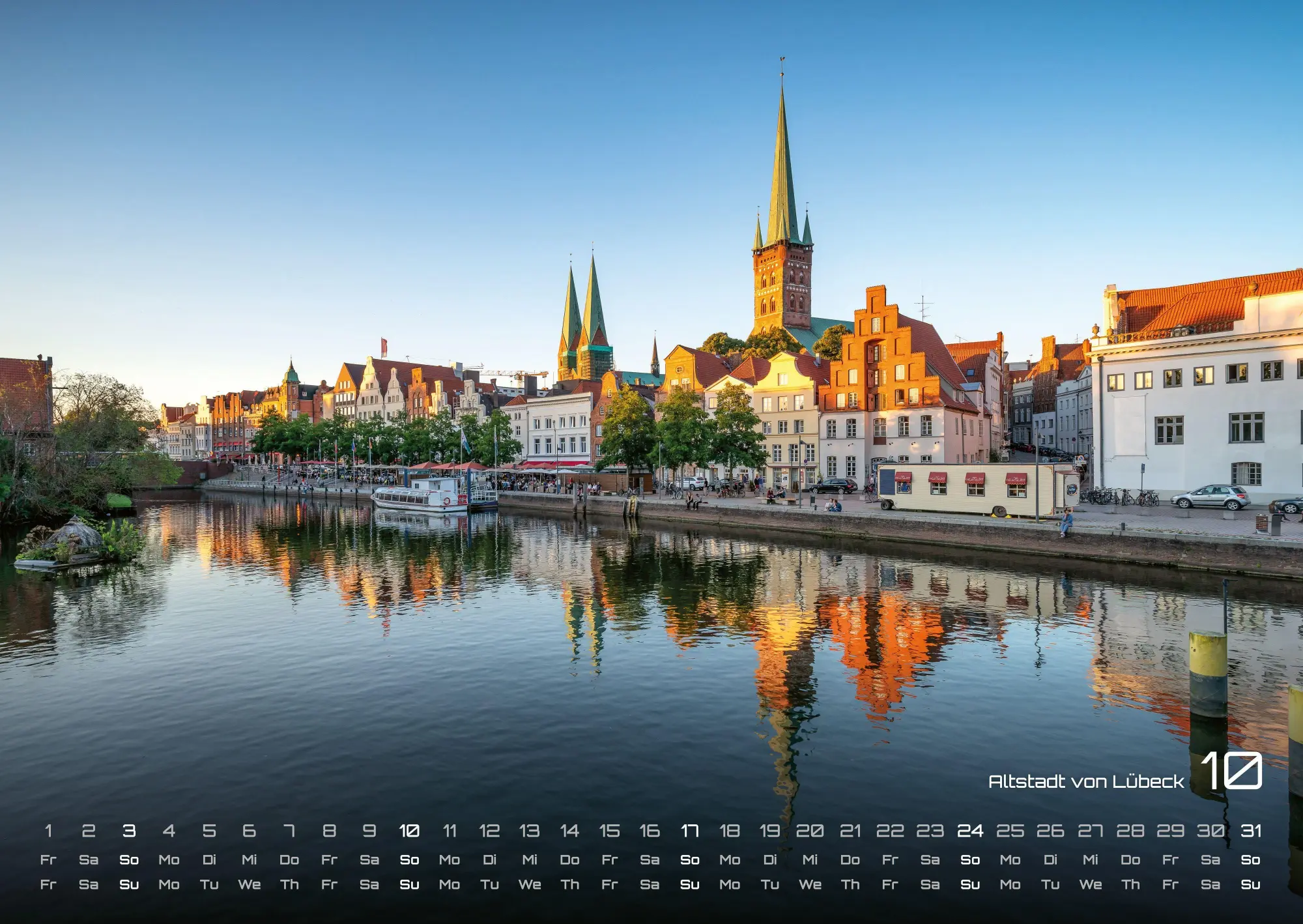This screenshot has height=924, width=1303.
Task: Select last date 31
Action: pos(1251,831)
